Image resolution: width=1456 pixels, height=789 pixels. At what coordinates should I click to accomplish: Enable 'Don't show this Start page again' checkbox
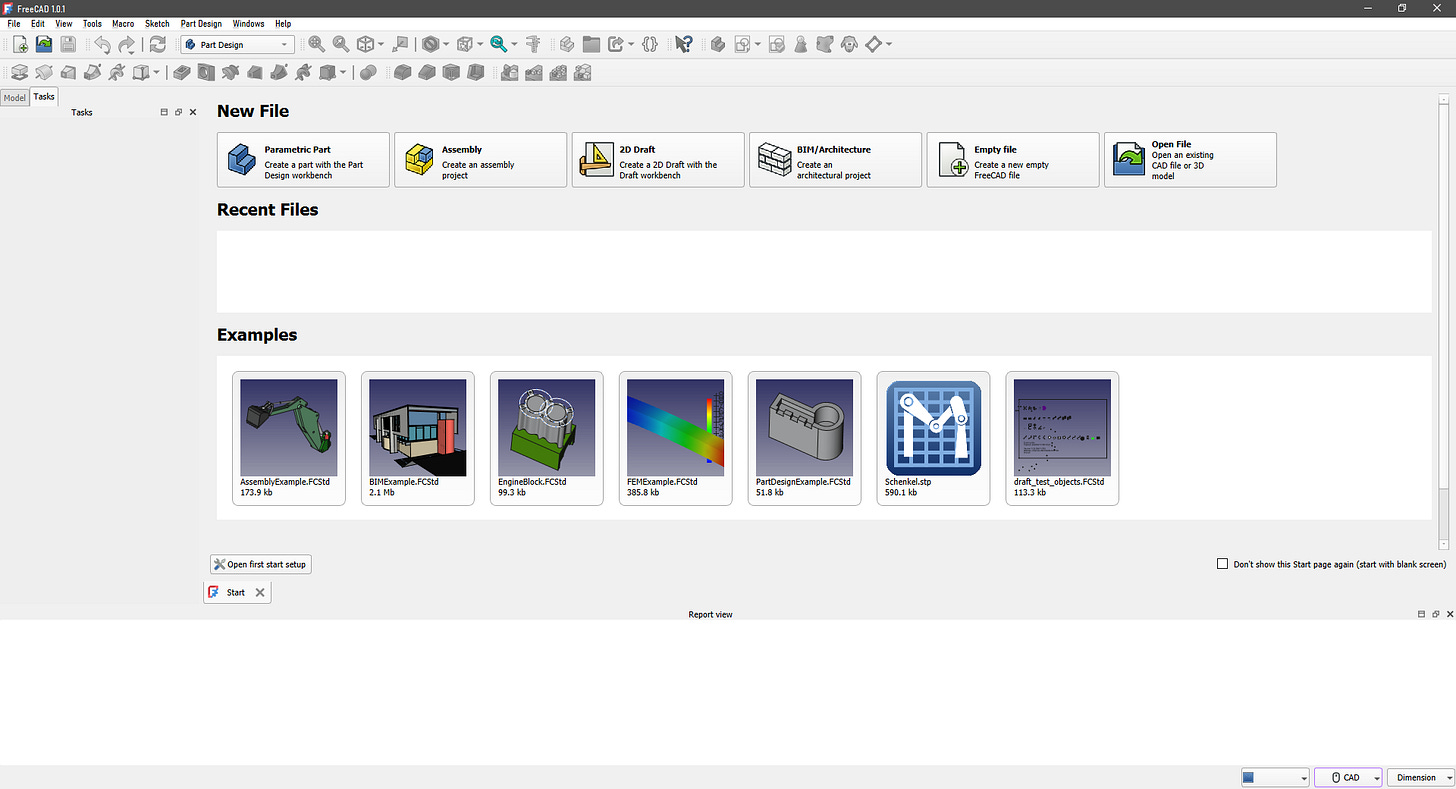[x=1222, y=564]
